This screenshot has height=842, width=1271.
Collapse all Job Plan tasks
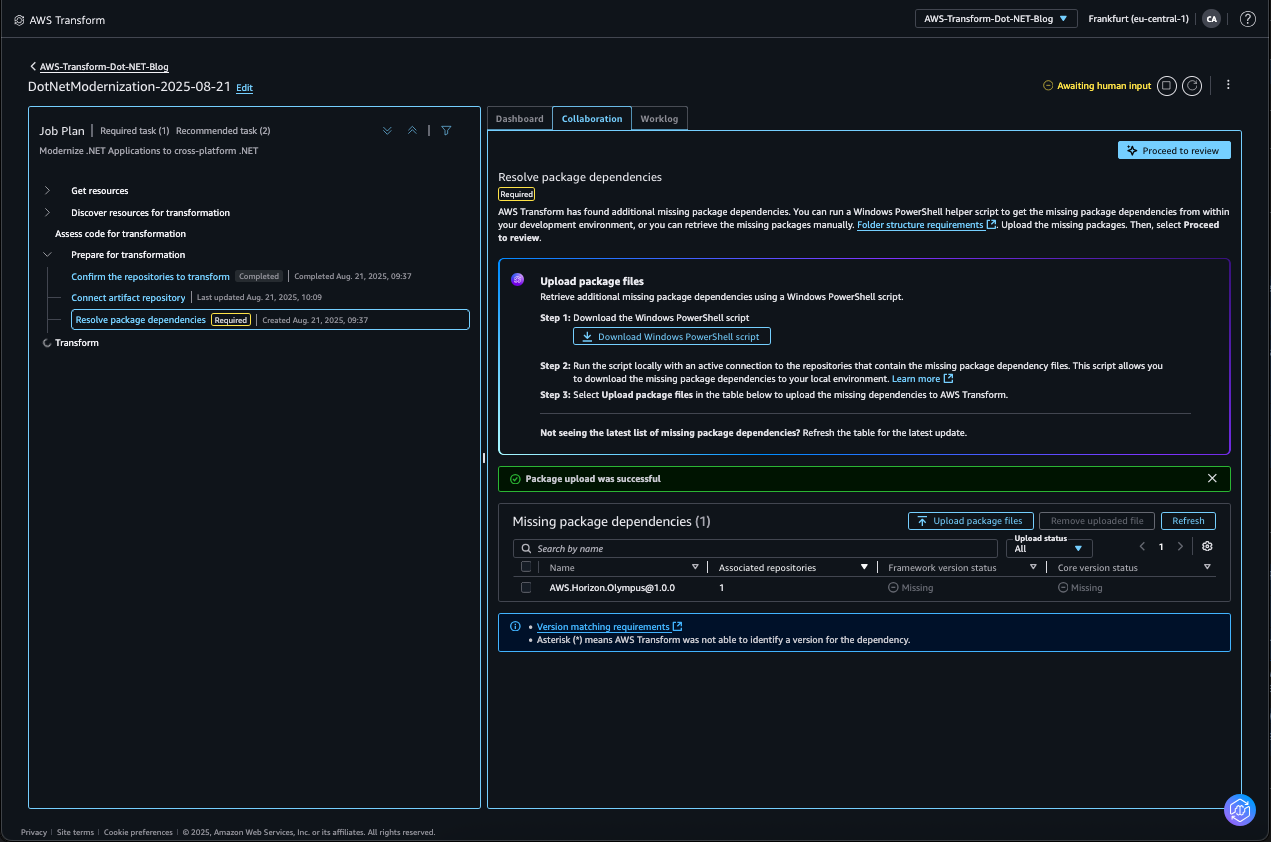412,130
